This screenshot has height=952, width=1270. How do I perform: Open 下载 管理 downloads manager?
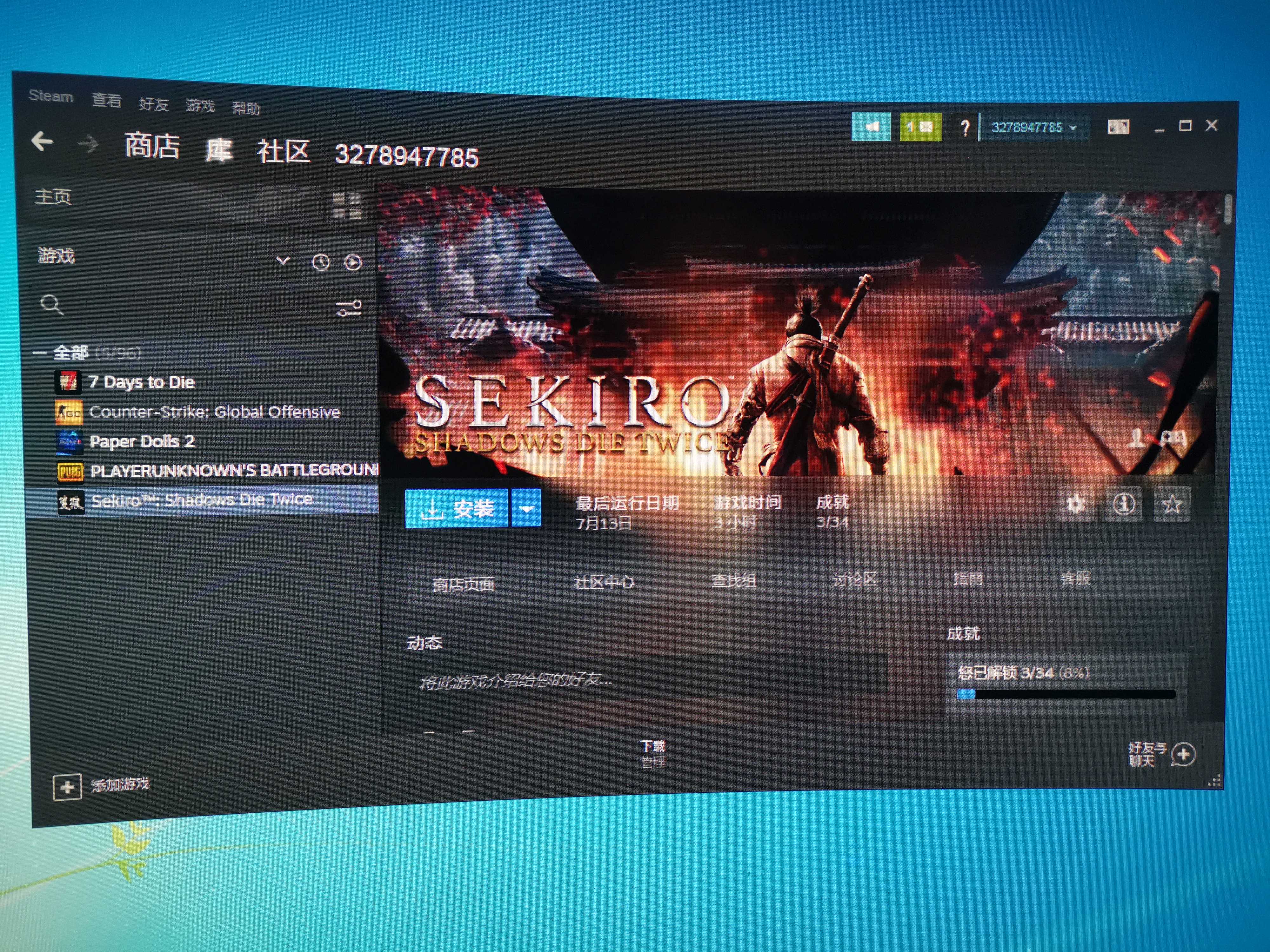tap(653, 753)
